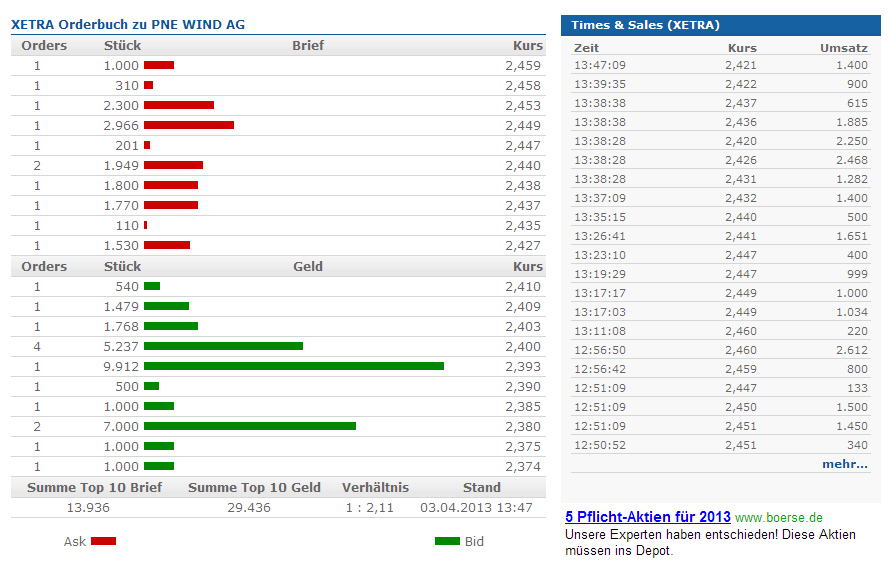Click the Verhältnis value 1 : 2,11
The width and height of the screenshot is (890, 570).
tap(370, 508)
